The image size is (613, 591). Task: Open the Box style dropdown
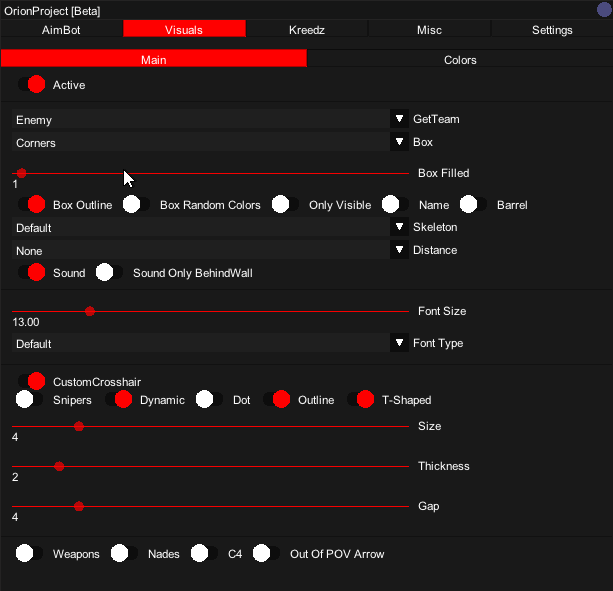[399, 142]
